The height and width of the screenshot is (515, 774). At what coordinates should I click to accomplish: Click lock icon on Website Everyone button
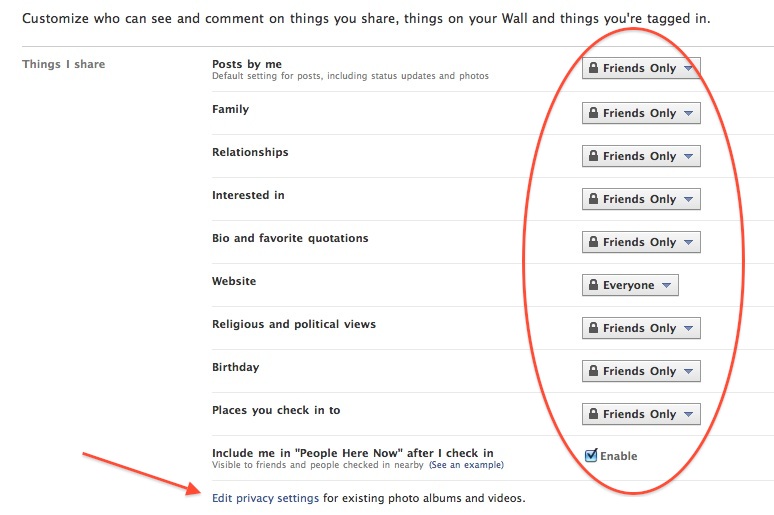pos(593,284)
